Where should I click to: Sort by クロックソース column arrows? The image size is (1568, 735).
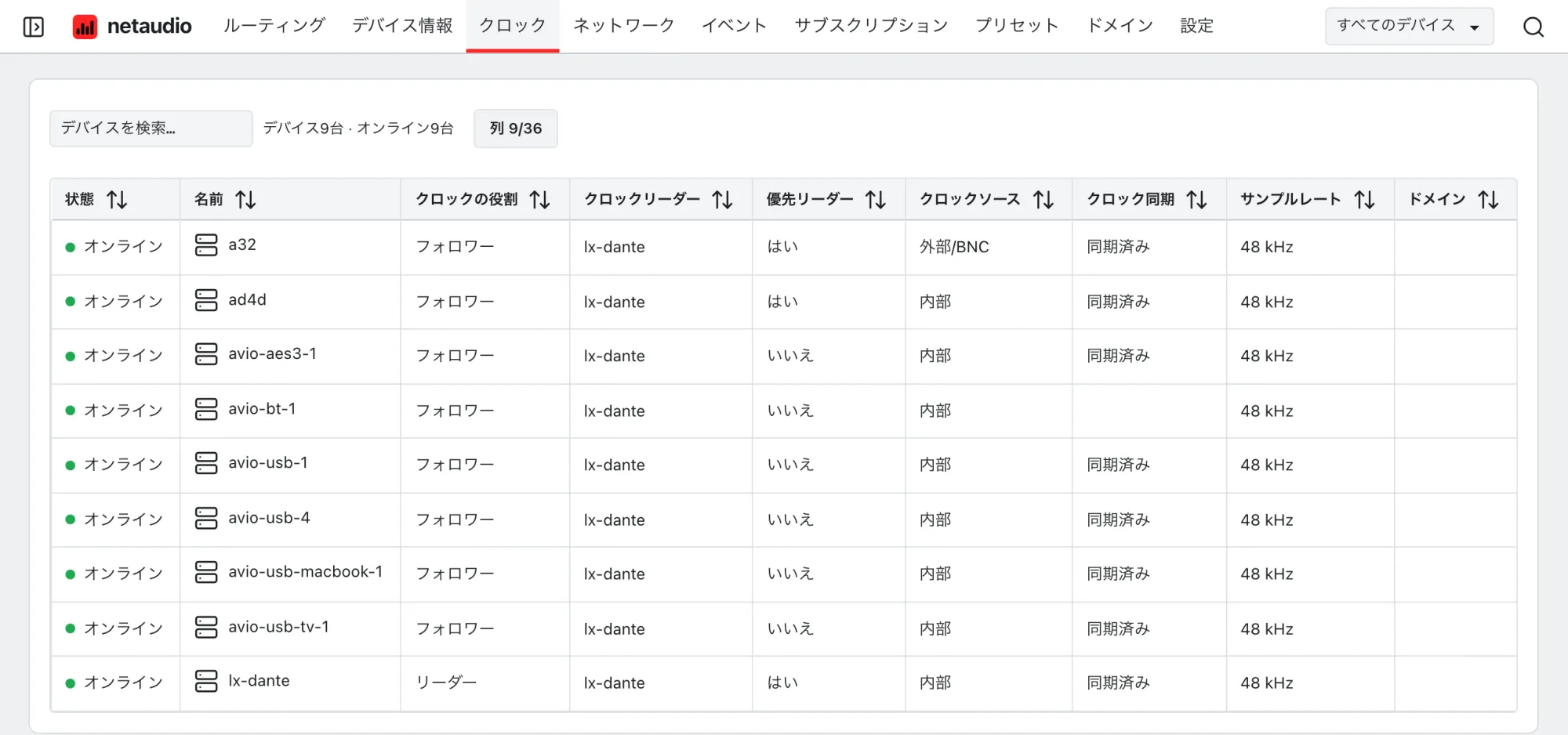[x=1043, y=200]
